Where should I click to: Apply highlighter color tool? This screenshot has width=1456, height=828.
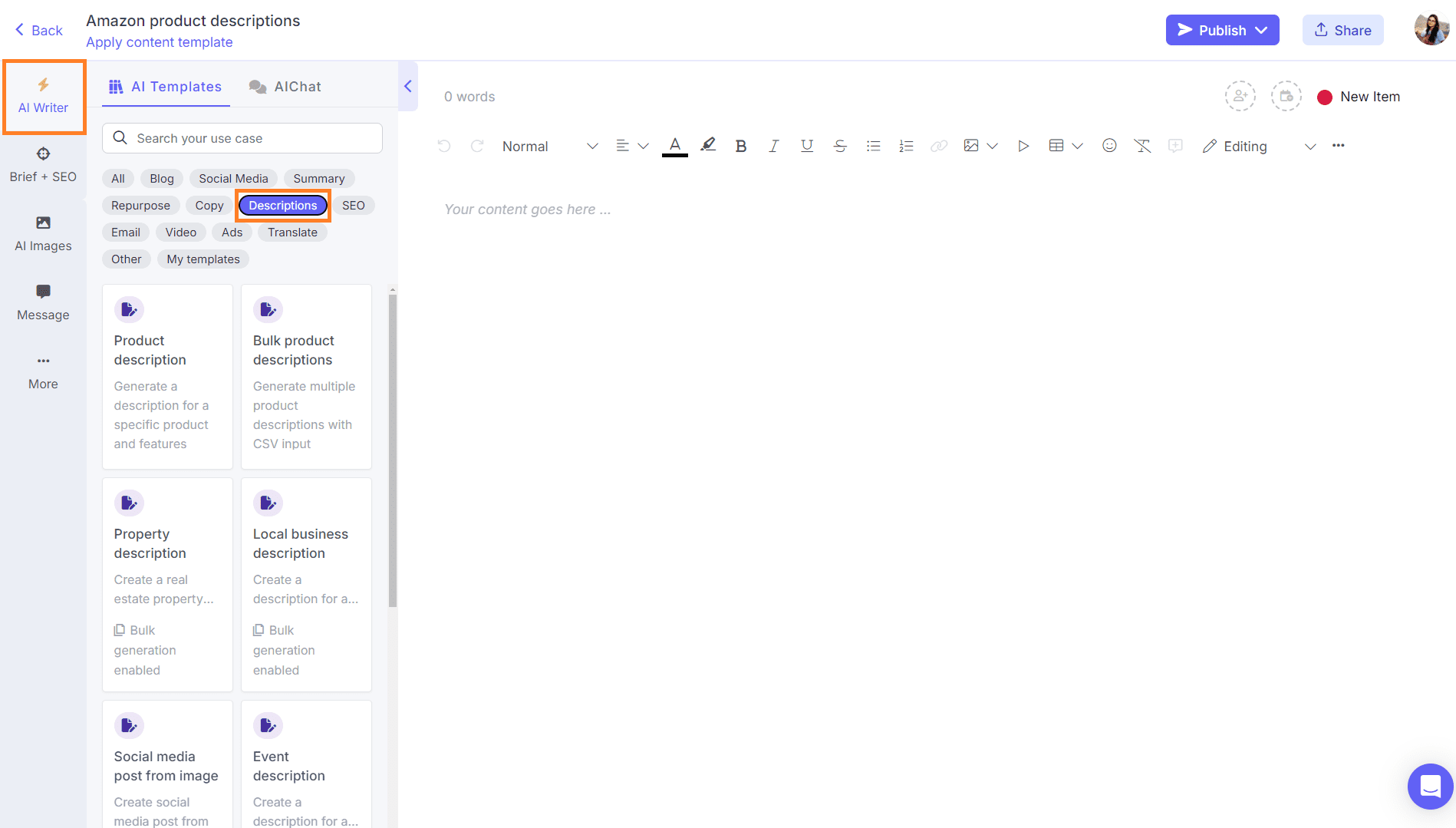[708, 145]
